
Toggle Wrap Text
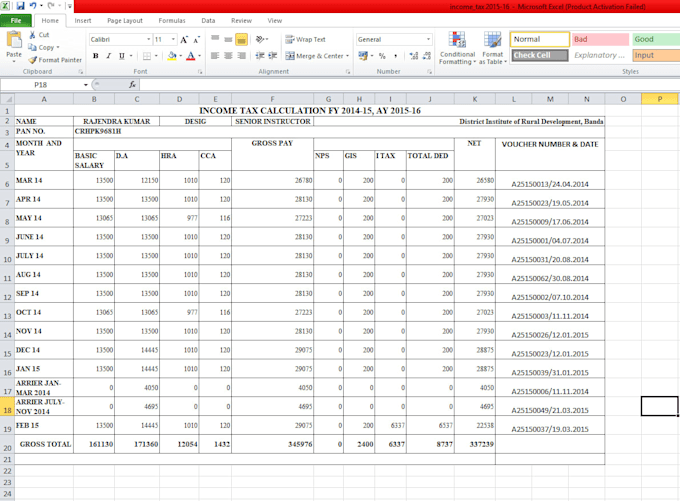[305, 39]
